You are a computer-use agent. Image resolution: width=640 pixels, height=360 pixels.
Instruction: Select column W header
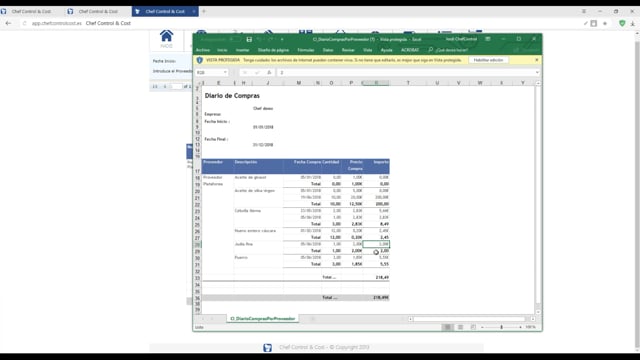(480, 83)
